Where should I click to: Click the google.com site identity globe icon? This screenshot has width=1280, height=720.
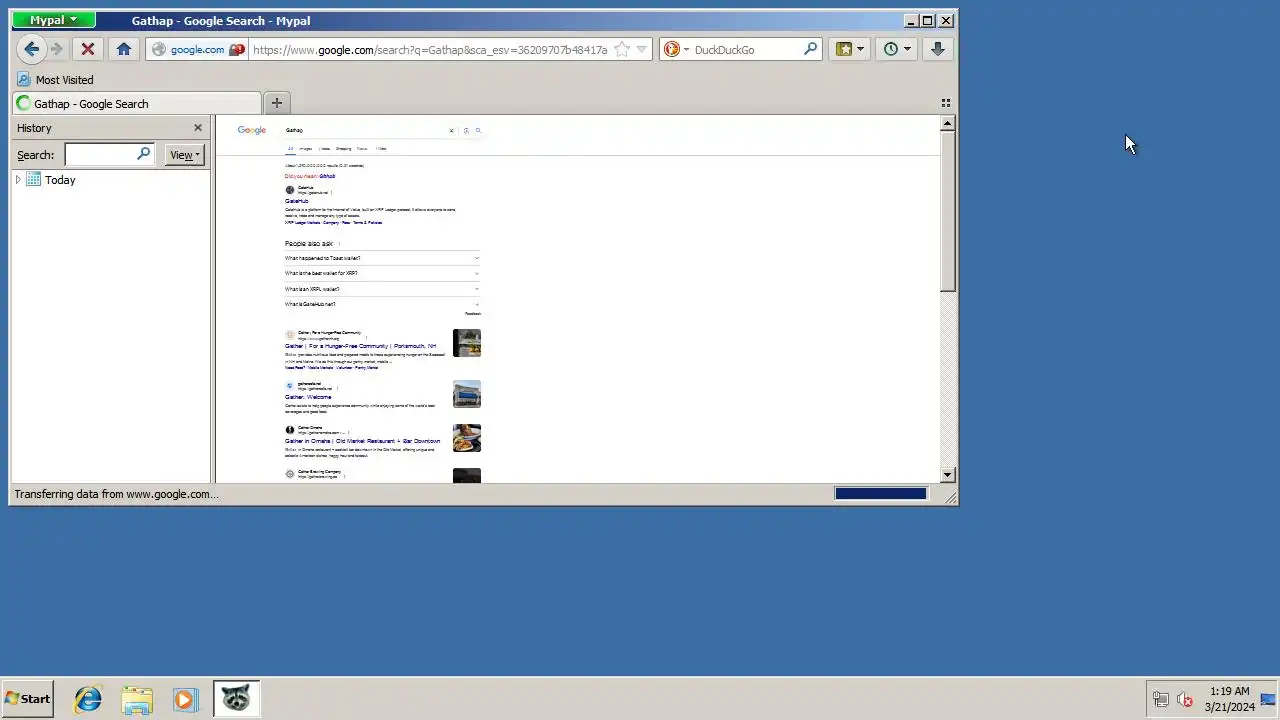coord(158,50)
